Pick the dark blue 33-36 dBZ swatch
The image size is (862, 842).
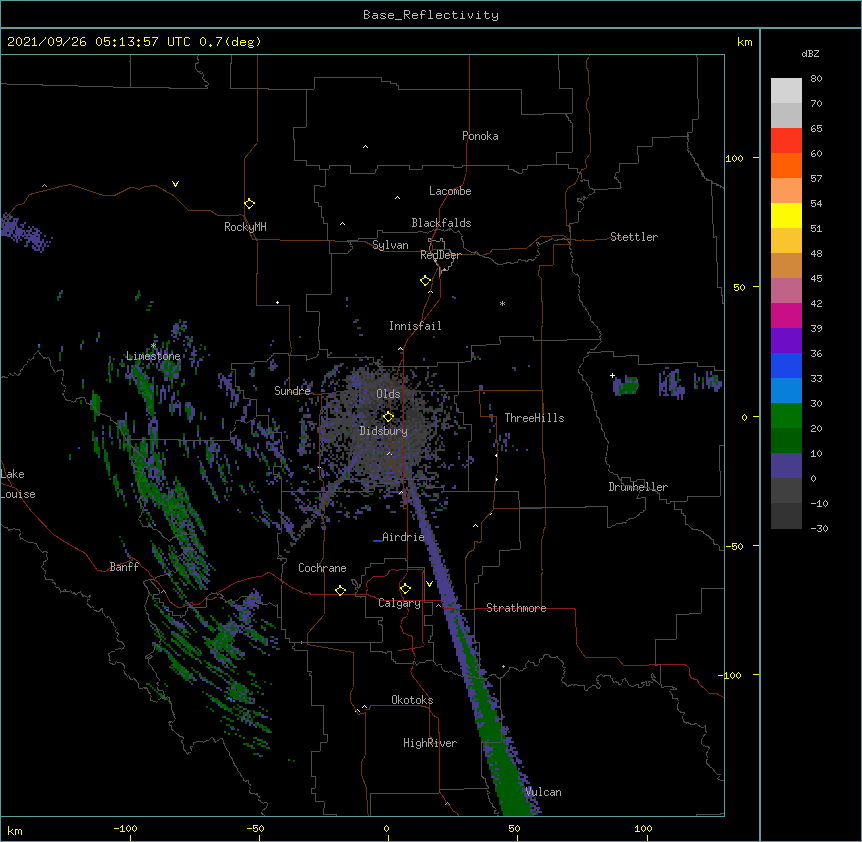[786, 365]
